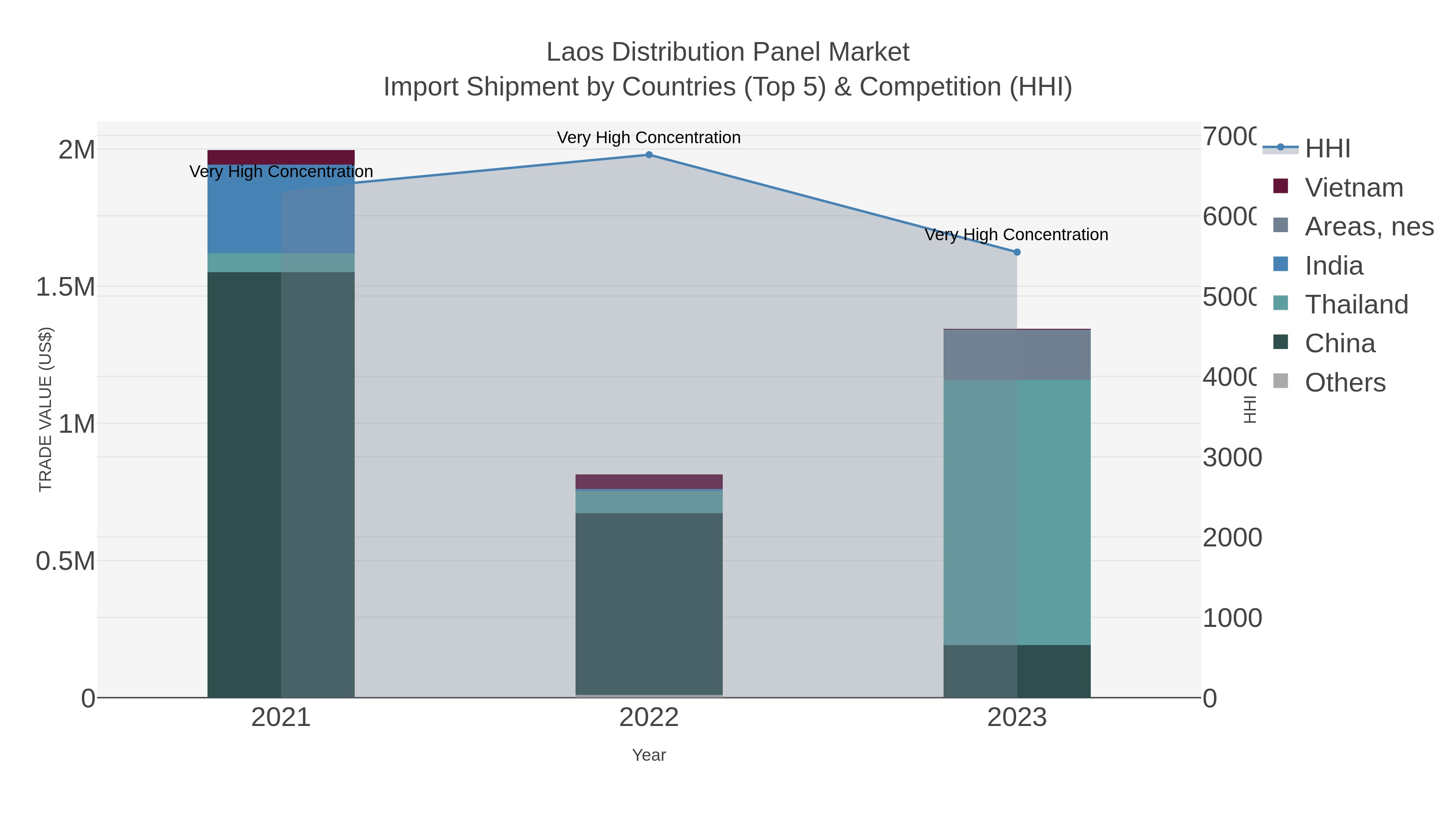Click the 2022 Thailand bar segment
Image resolution: width=1456 pixels, height=819 pixels.
tap(649, 502)
